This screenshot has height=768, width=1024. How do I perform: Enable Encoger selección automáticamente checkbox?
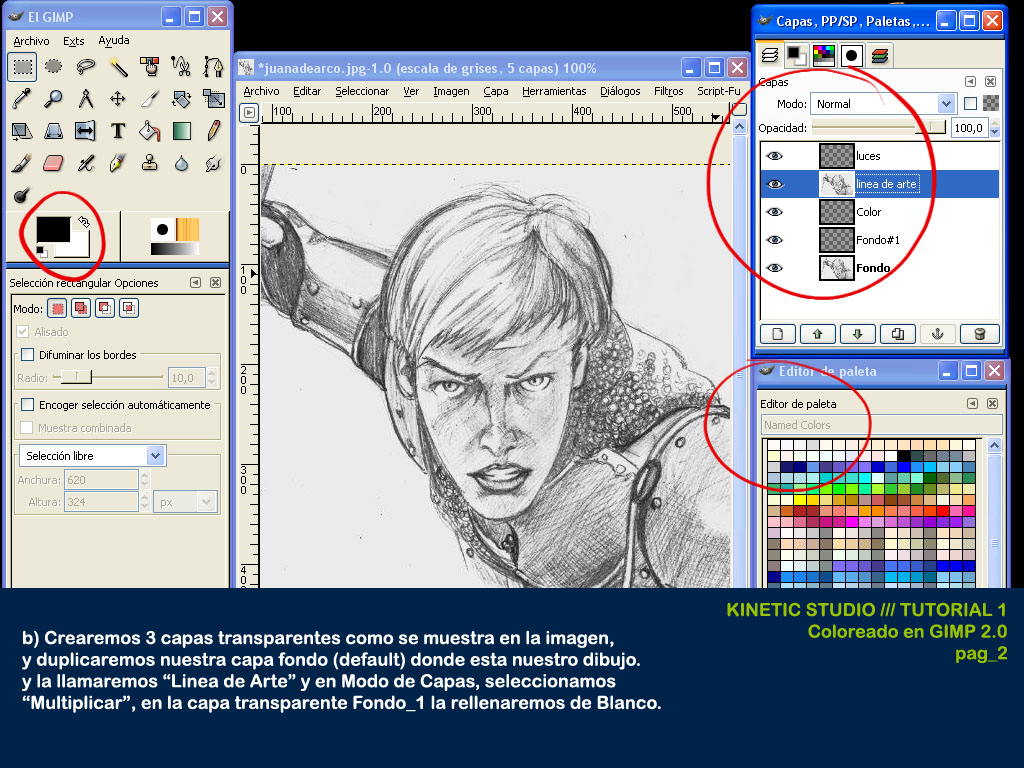click(27, 405)
